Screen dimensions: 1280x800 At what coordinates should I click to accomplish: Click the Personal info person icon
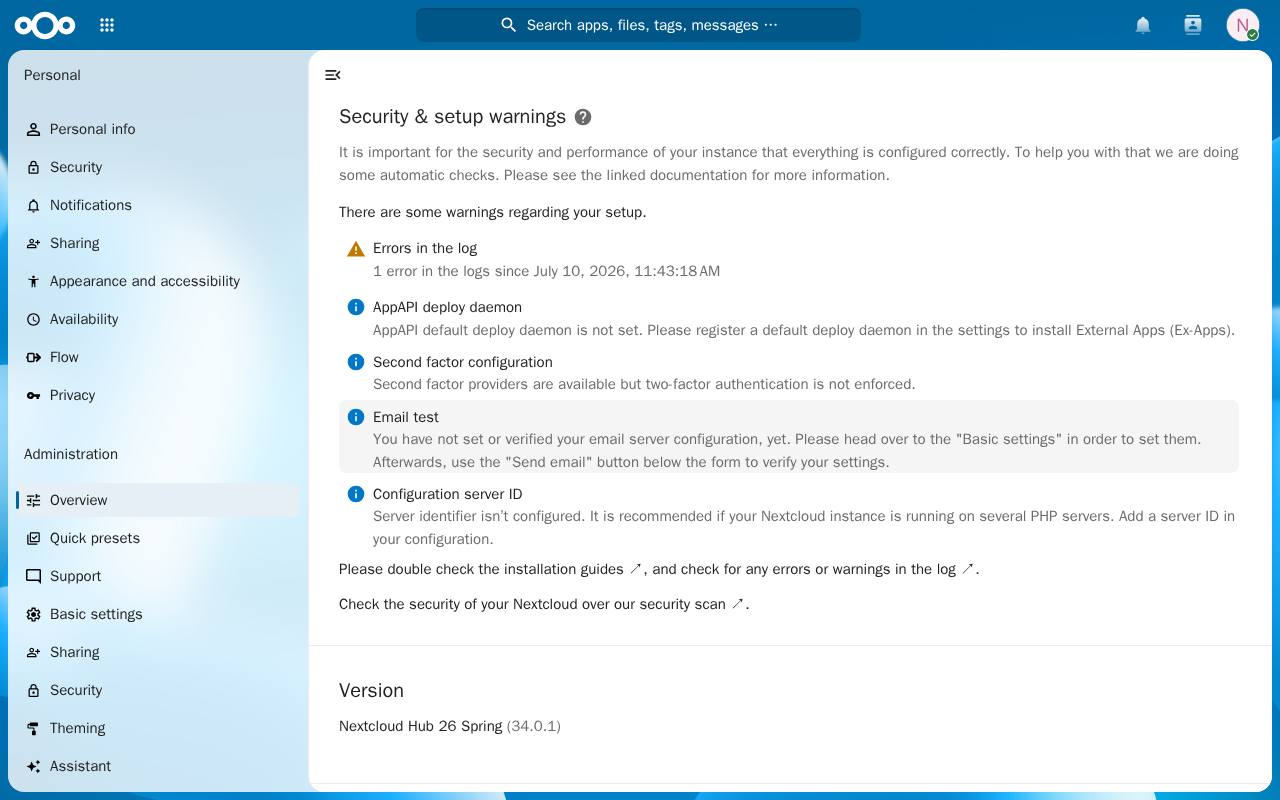click(34, 129)
